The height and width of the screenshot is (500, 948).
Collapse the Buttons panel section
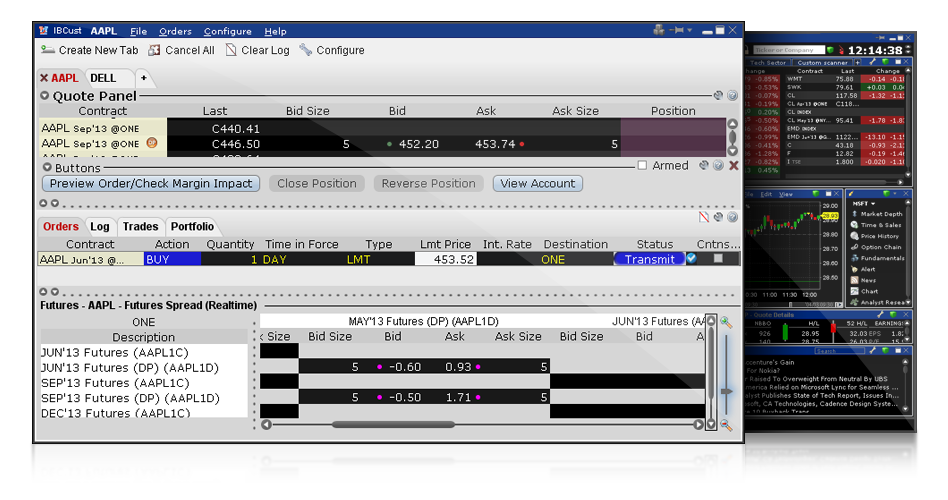tap(45, 168)
